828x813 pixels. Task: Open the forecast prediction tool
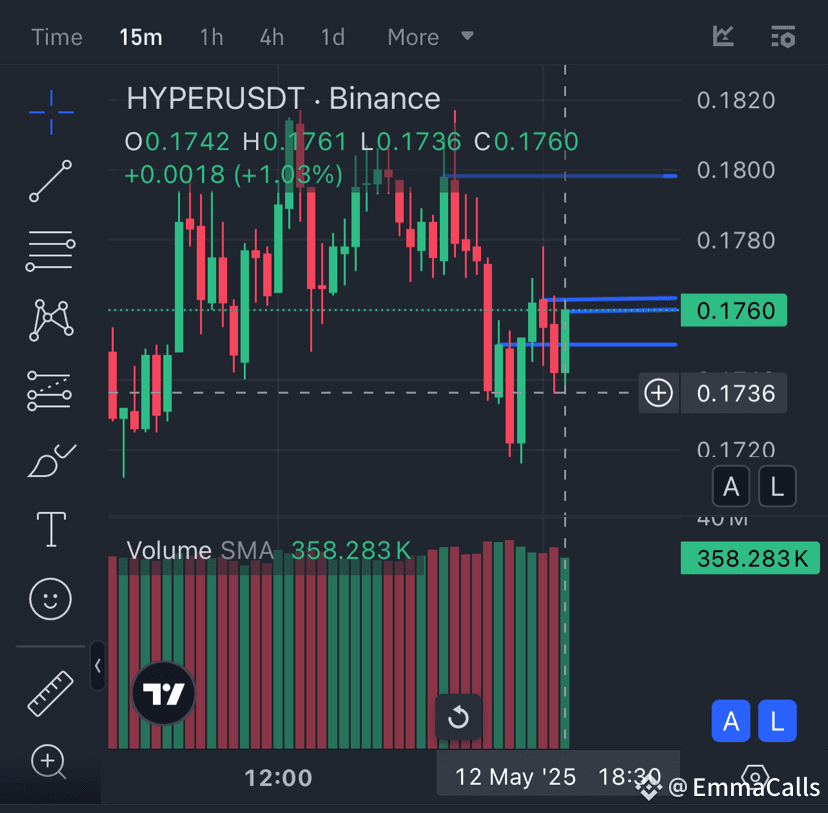pyautogui.click(x=50, y=390)
